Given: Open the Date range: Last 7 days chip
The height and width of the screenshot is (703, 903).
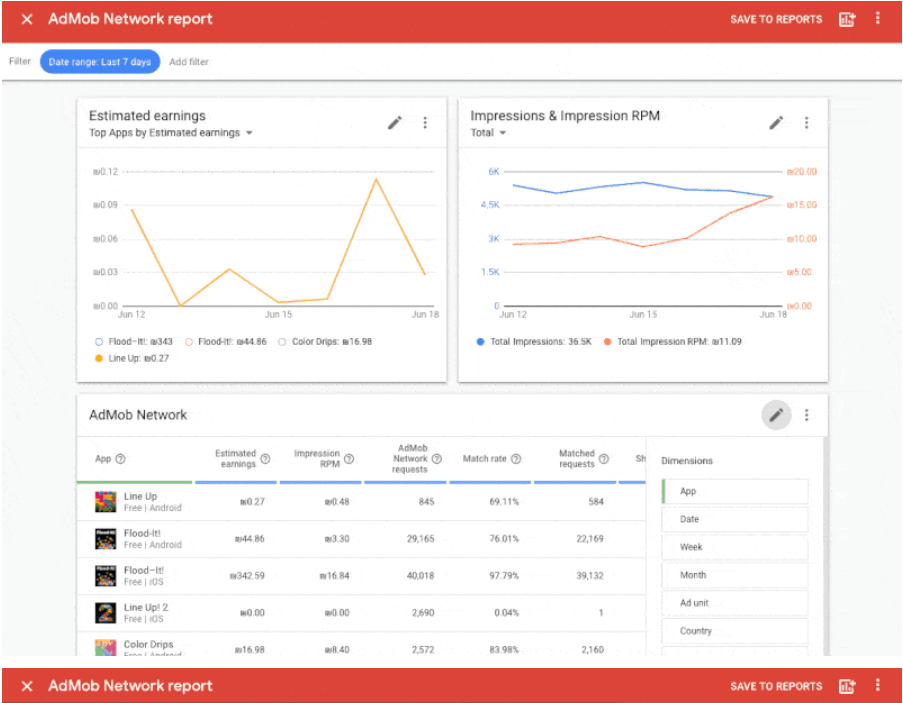Looking at the screenshot, I should coord(99,62).
